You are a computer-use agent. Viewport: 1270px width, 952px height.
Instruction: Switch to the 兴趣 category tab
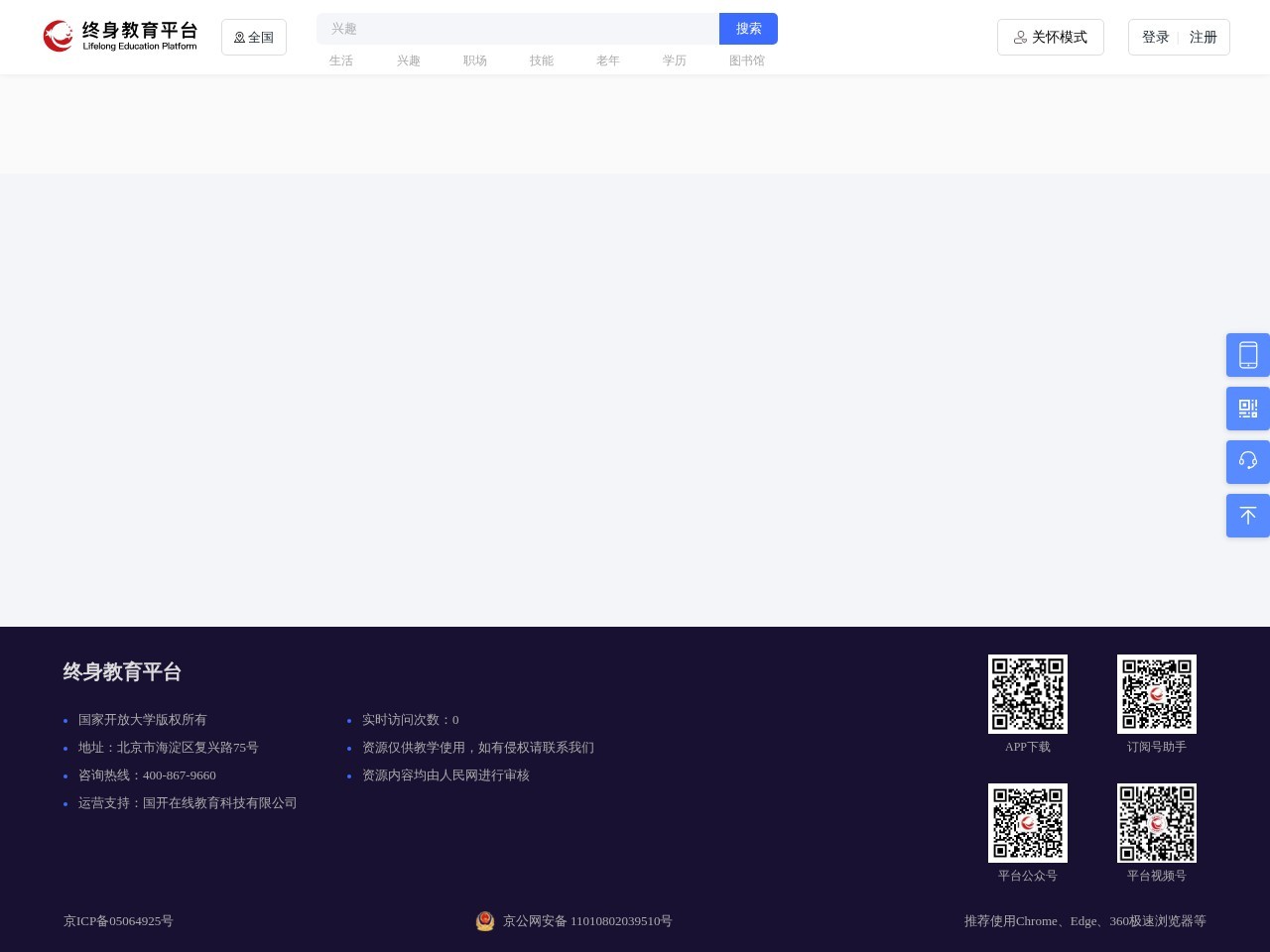(x=408, y=60)
